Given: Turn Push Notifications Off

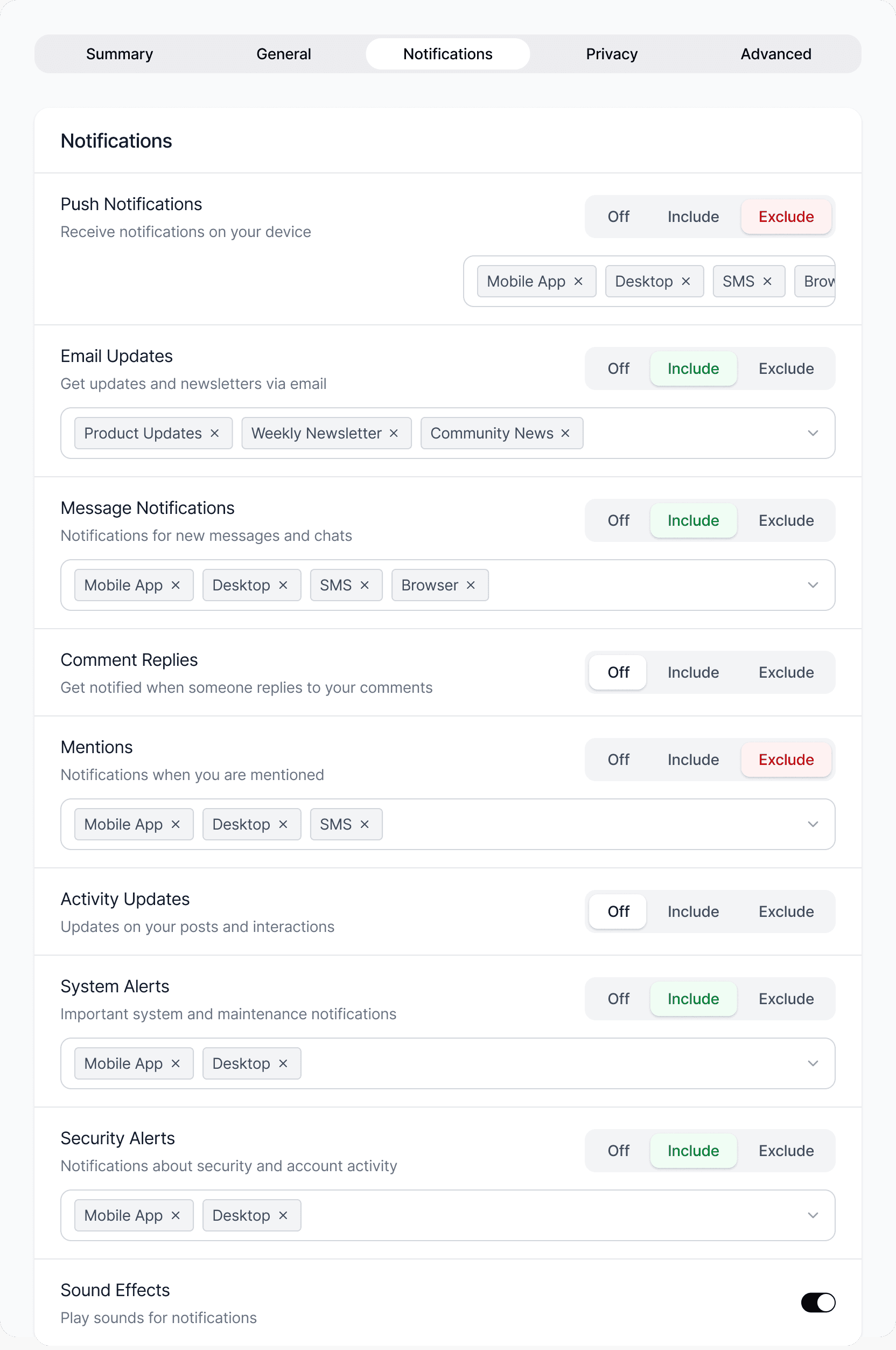Looking at the screenshot, I should [618, 217].
